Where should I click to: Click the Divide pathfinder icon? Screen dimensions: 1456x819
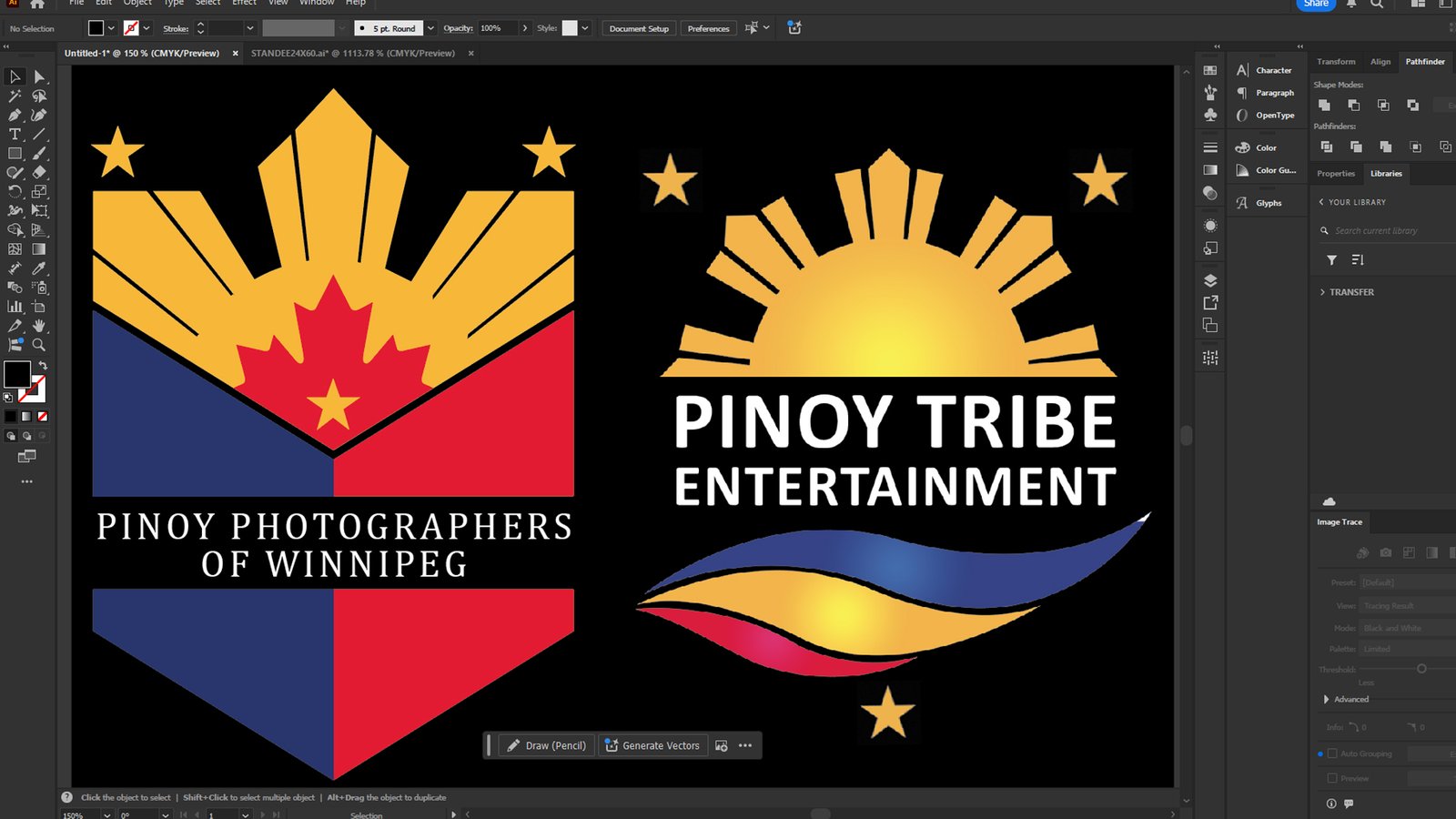coord(1326,147)
